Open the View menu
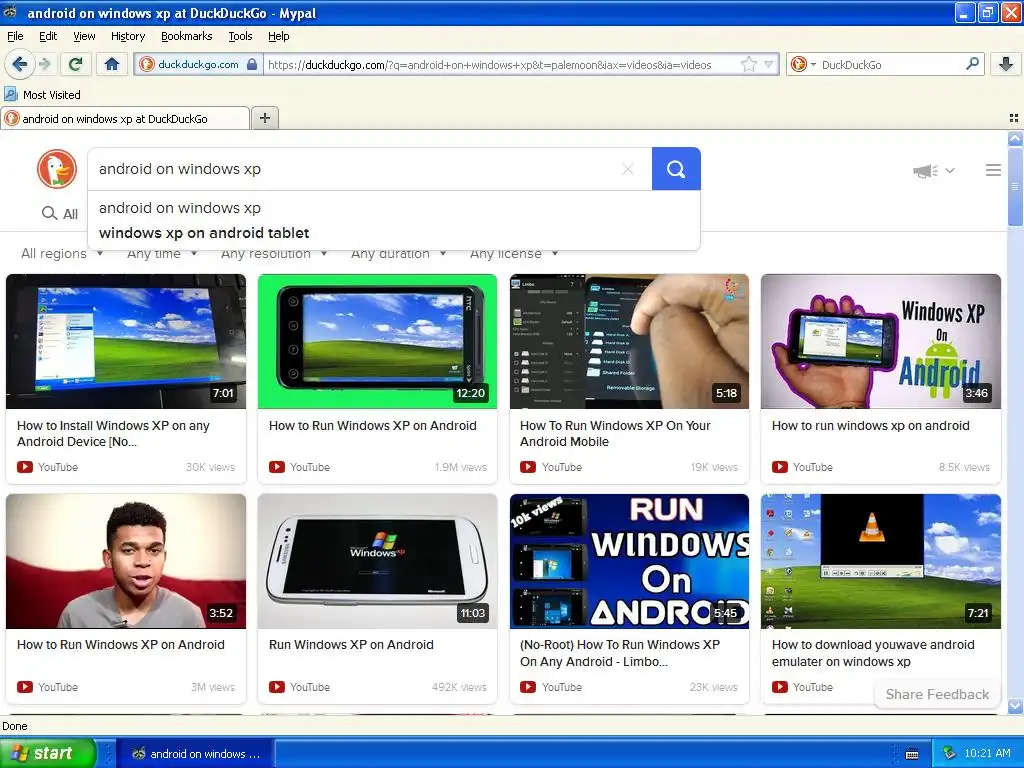1024x768 pixels. point(84,36)
